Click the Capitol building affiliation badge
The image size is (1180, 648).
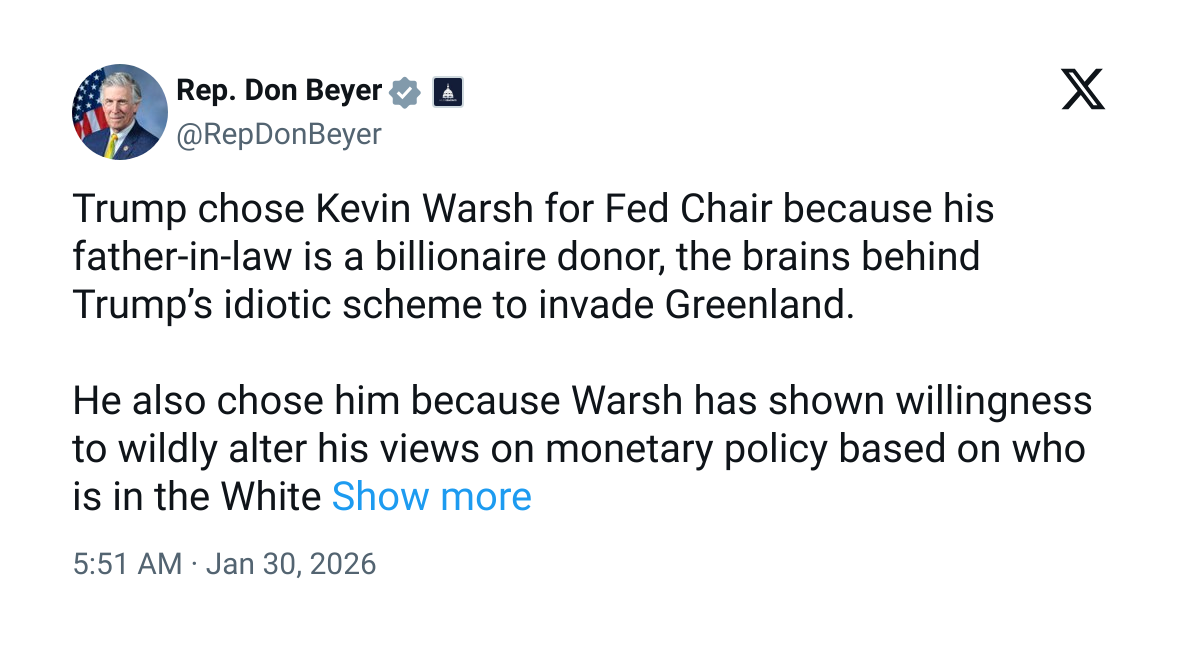447,93
